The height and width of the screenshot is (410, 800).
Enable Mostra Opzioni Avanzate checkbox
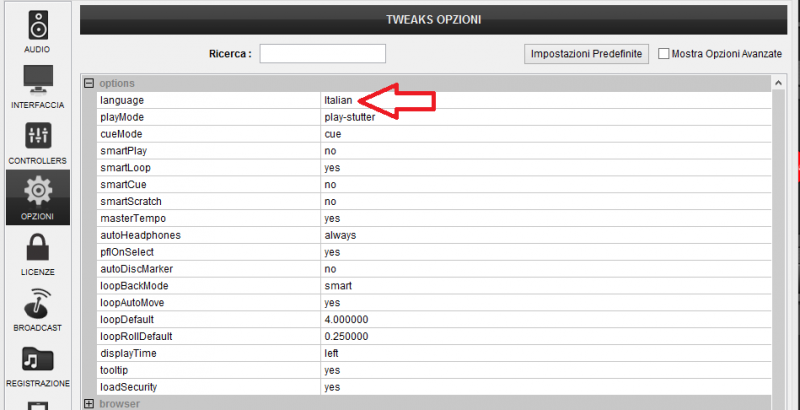click(663, 54)
